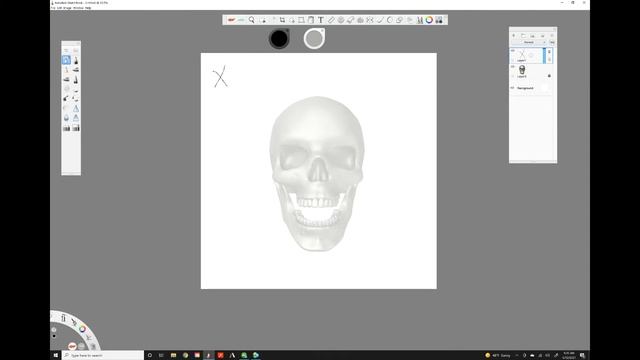Select the rectangle Transform tool in toolbar
This screenshot has width=640, height=360.
(x=301, y=20)
